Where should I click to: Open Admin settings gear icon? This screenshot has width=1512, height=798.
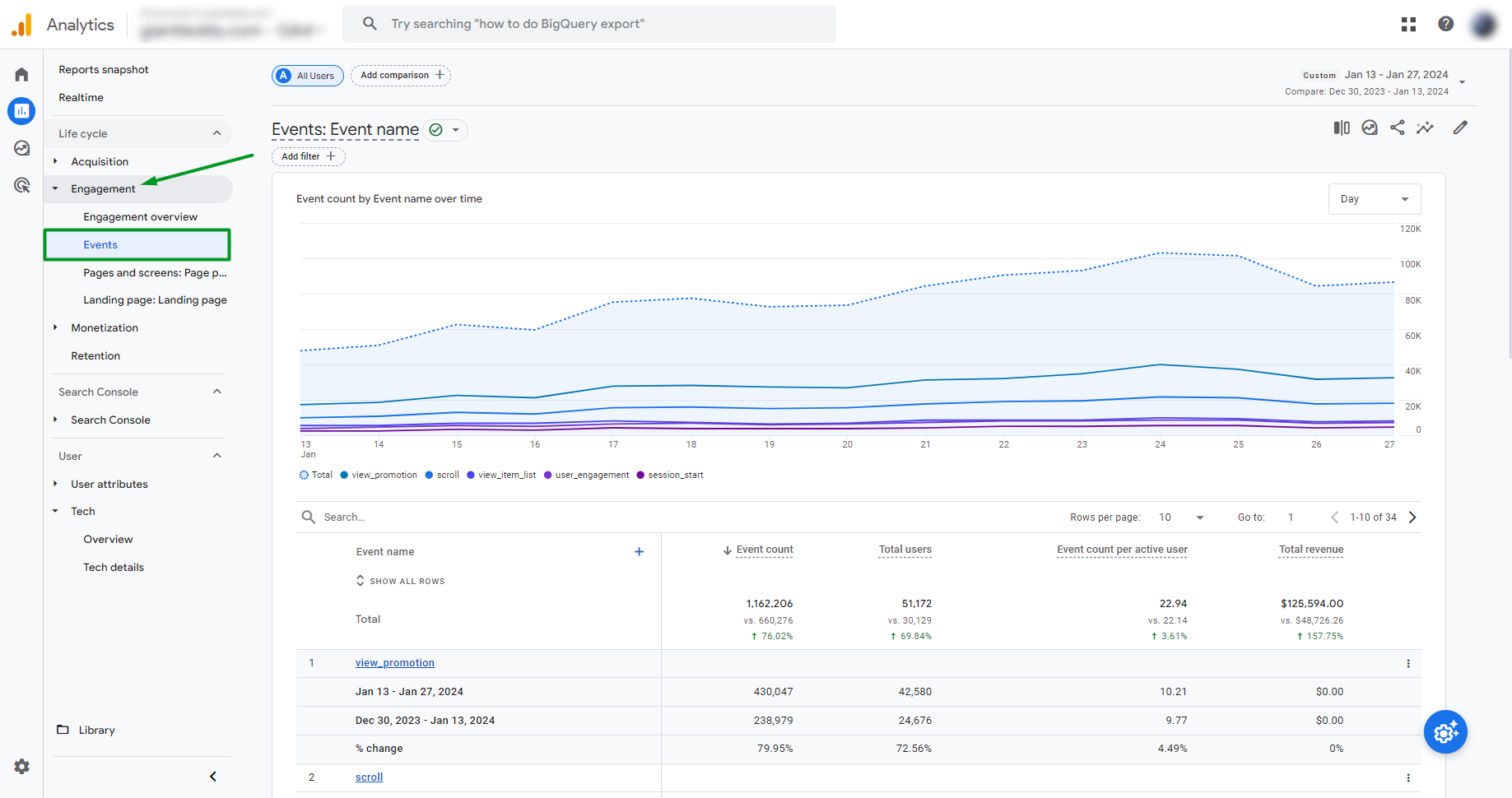click(21, 767)
